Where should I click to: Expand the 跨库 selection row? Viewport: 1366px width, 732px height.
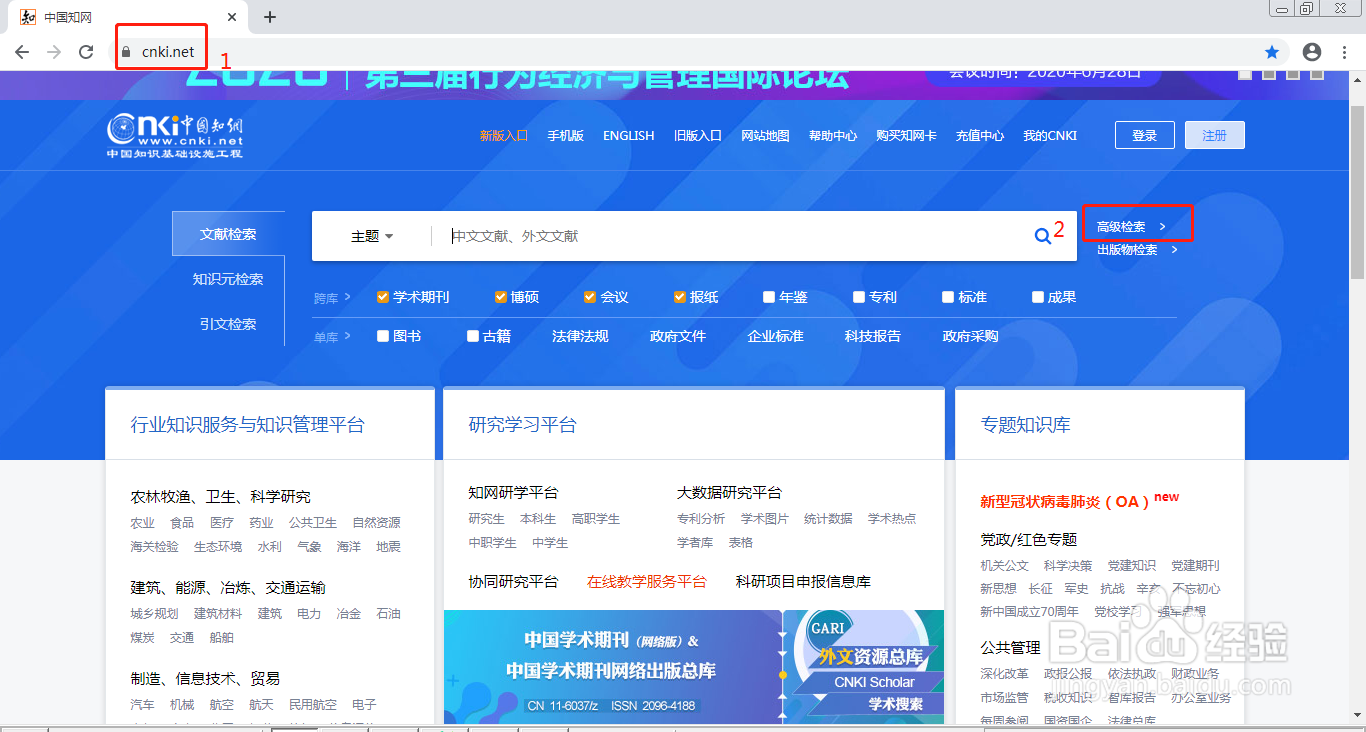tap(333, 297)
